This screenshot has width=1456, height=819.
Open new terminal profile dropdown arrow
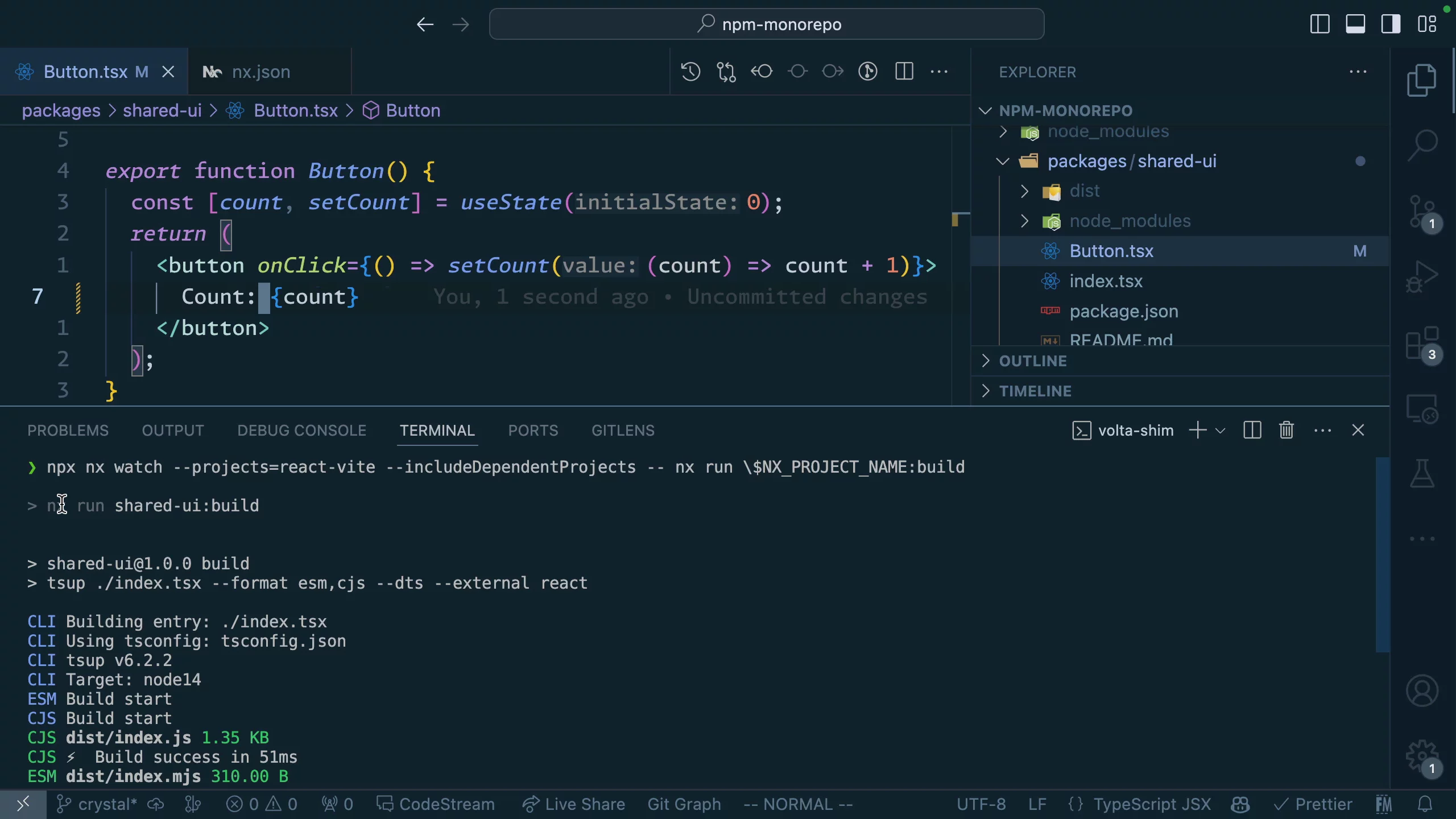tap(1220, 431)
